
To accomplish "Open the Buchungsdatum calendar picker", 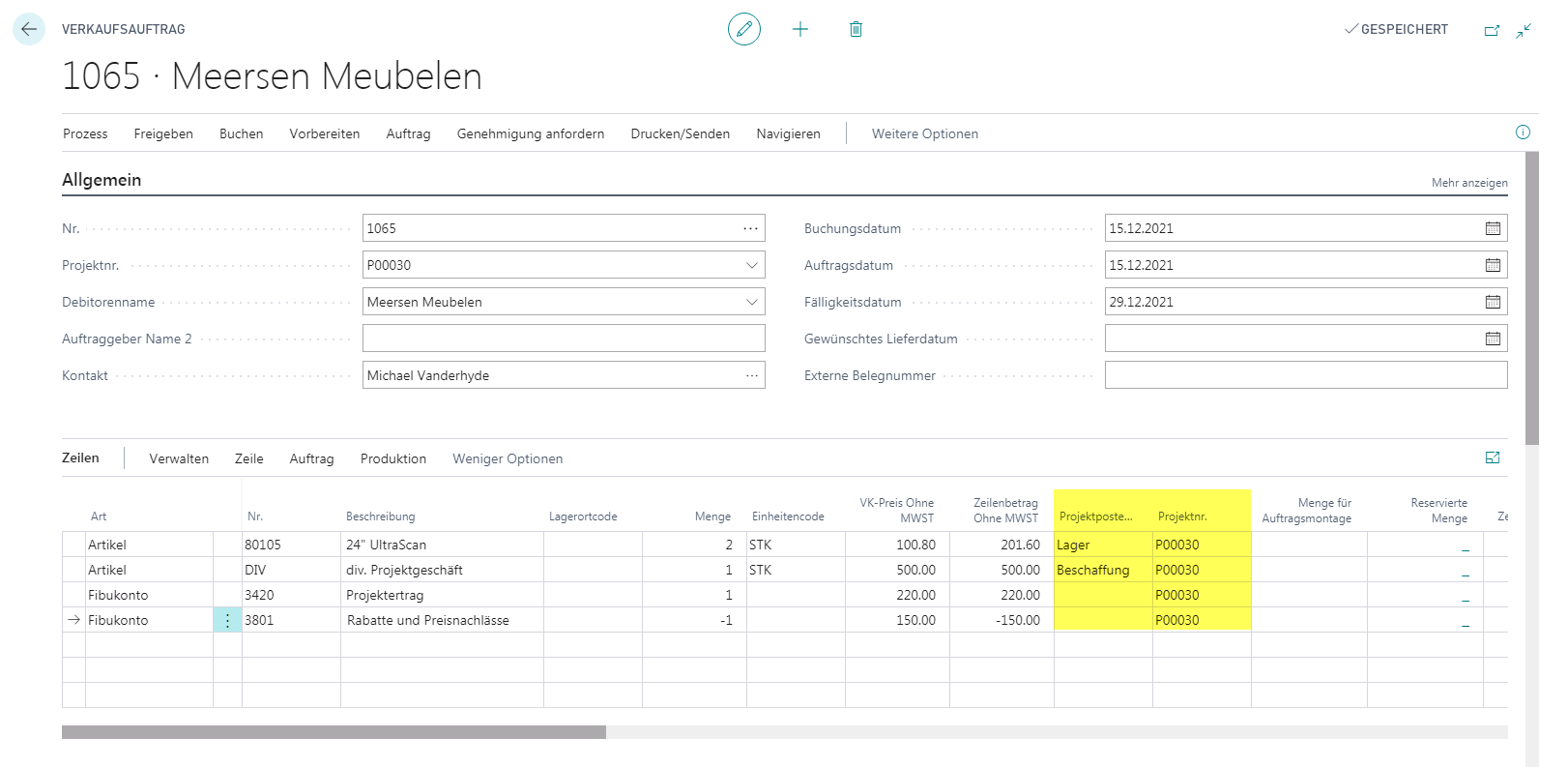I will coord(1493,228).
